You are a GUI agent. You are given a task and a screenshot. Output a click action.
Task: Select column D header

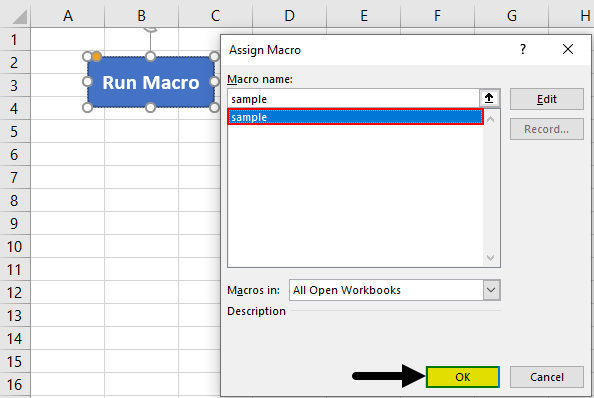pos(289,16)
